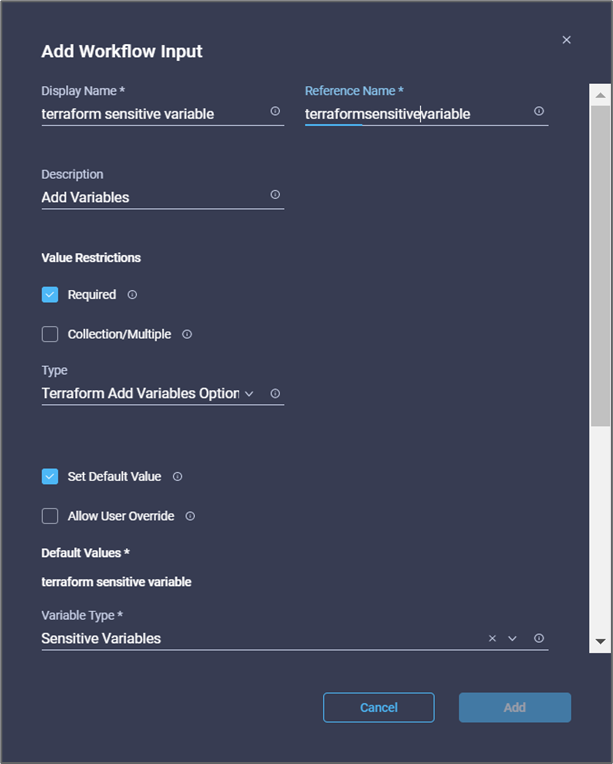The image size is (613, 764).
Task: Click the info icon next to Description field
Action: 275,195
